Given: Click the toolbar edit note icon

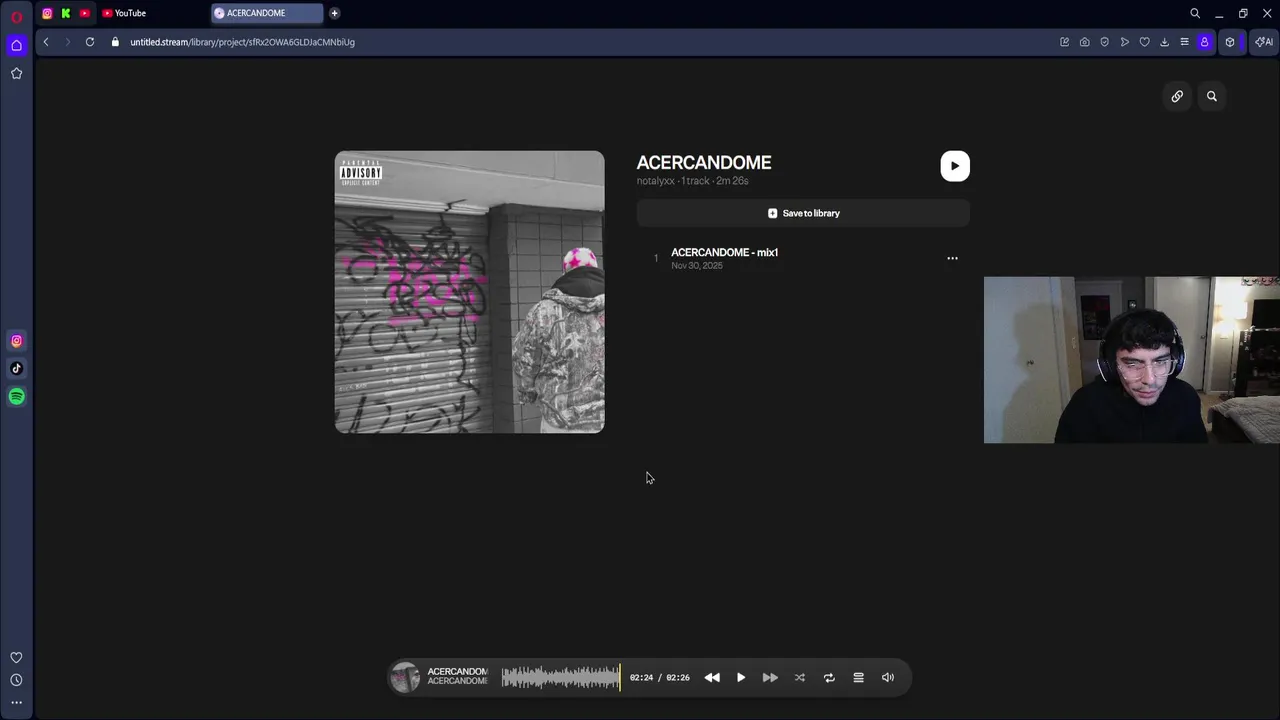Looking at the screenshot, I should (1064, 42).
